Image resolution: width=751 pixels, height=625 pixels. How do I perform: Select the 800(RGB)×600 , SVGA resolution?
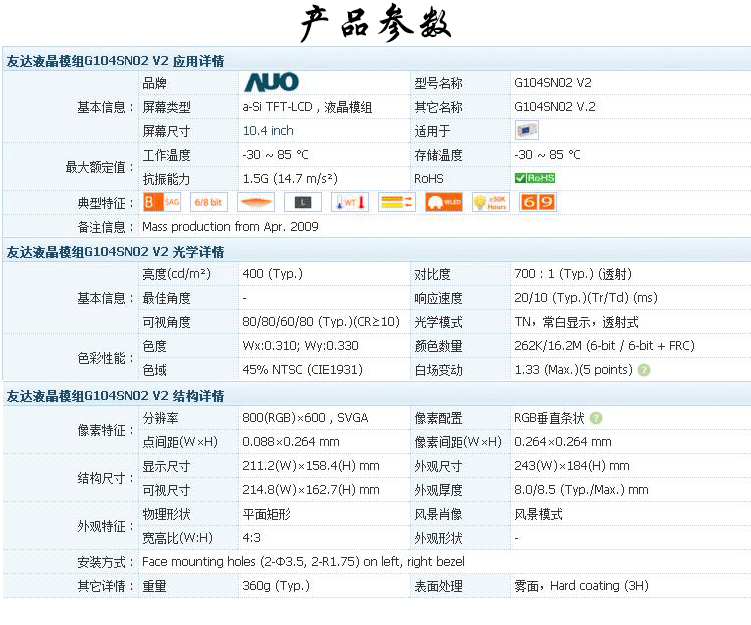[x=305, y=418]
